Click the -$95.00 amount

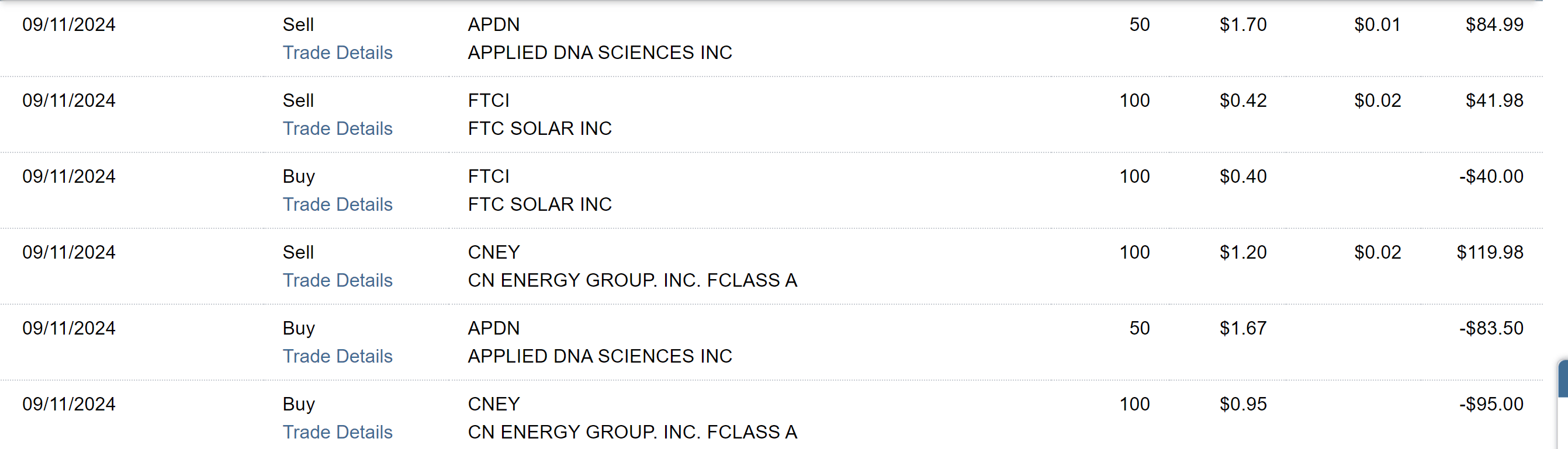(1491, 404)
